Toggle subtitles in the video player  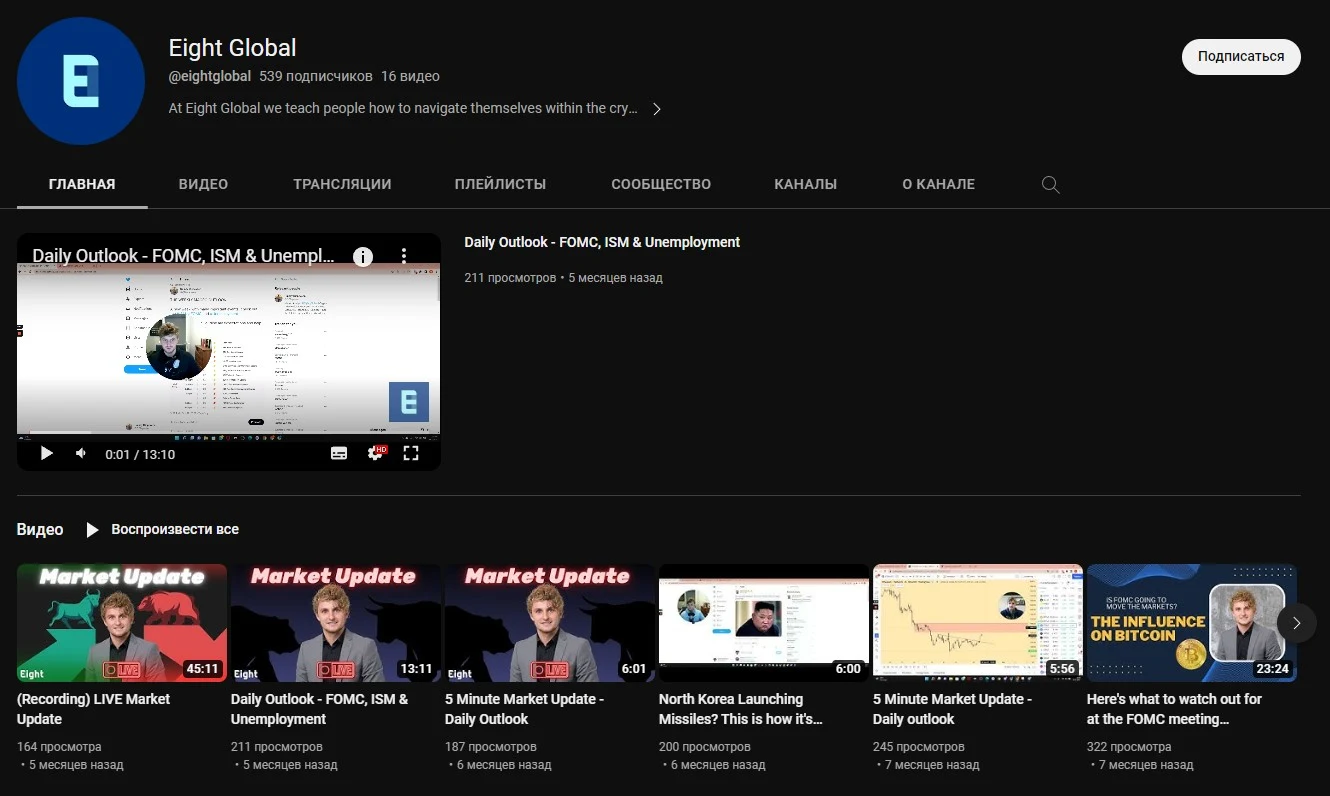(x=339, y=453)
